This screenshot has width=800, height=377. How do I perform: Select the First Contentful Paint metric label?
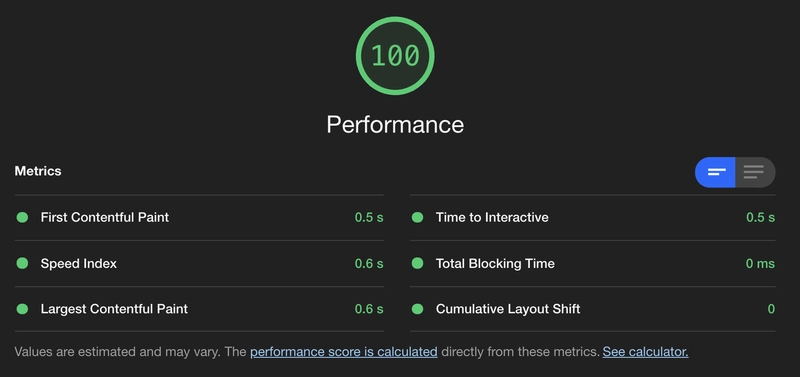(105, 217)
